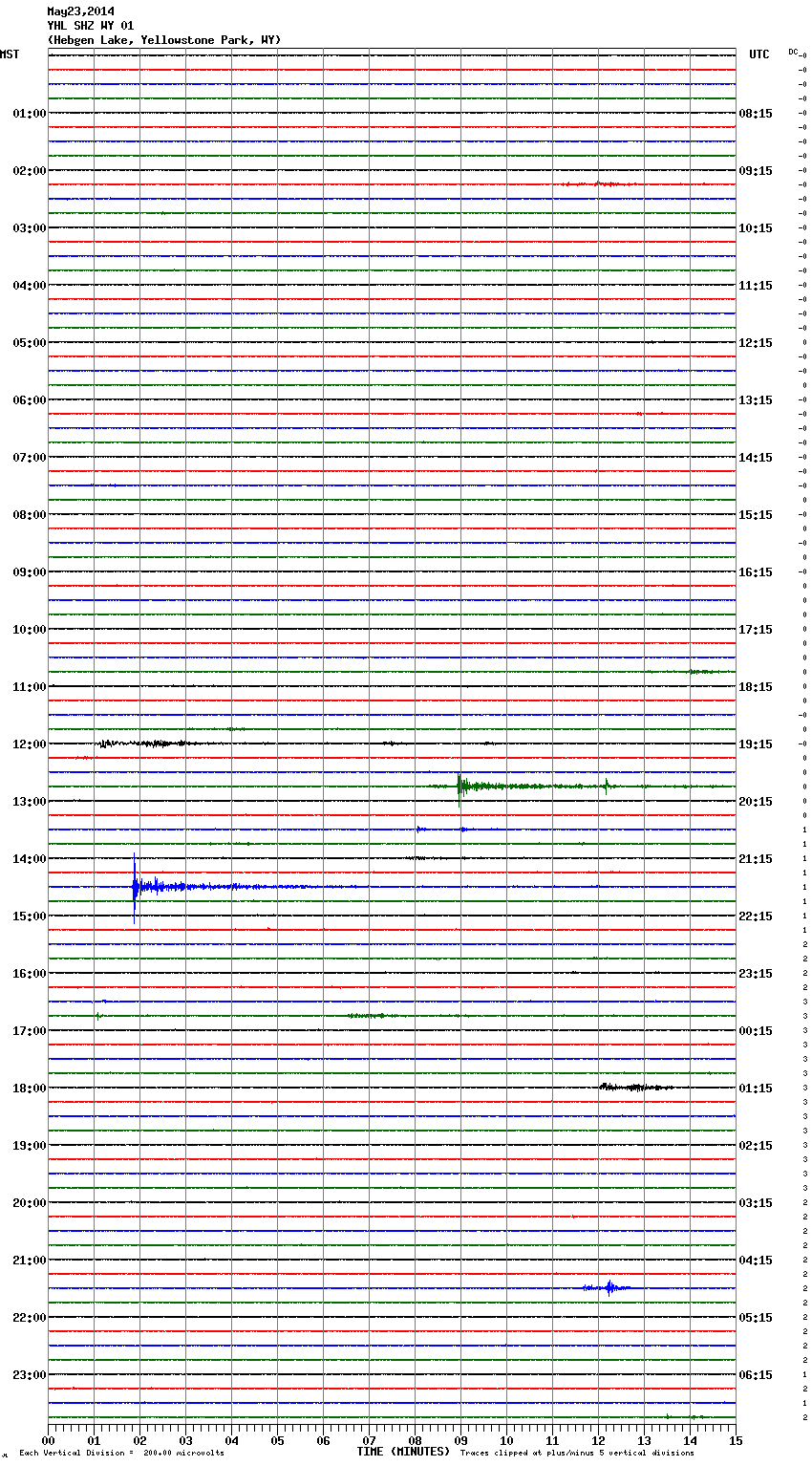The height and width of the screenshot is (1466, 812).
Task: Click the 06:15 UTC time label
Action: point(756,1375)
